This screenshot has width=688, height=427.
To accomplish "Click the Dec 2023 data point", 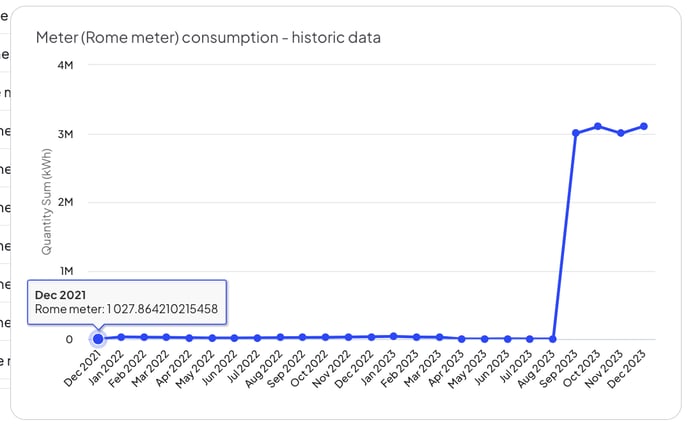I will tap(644, 126).
